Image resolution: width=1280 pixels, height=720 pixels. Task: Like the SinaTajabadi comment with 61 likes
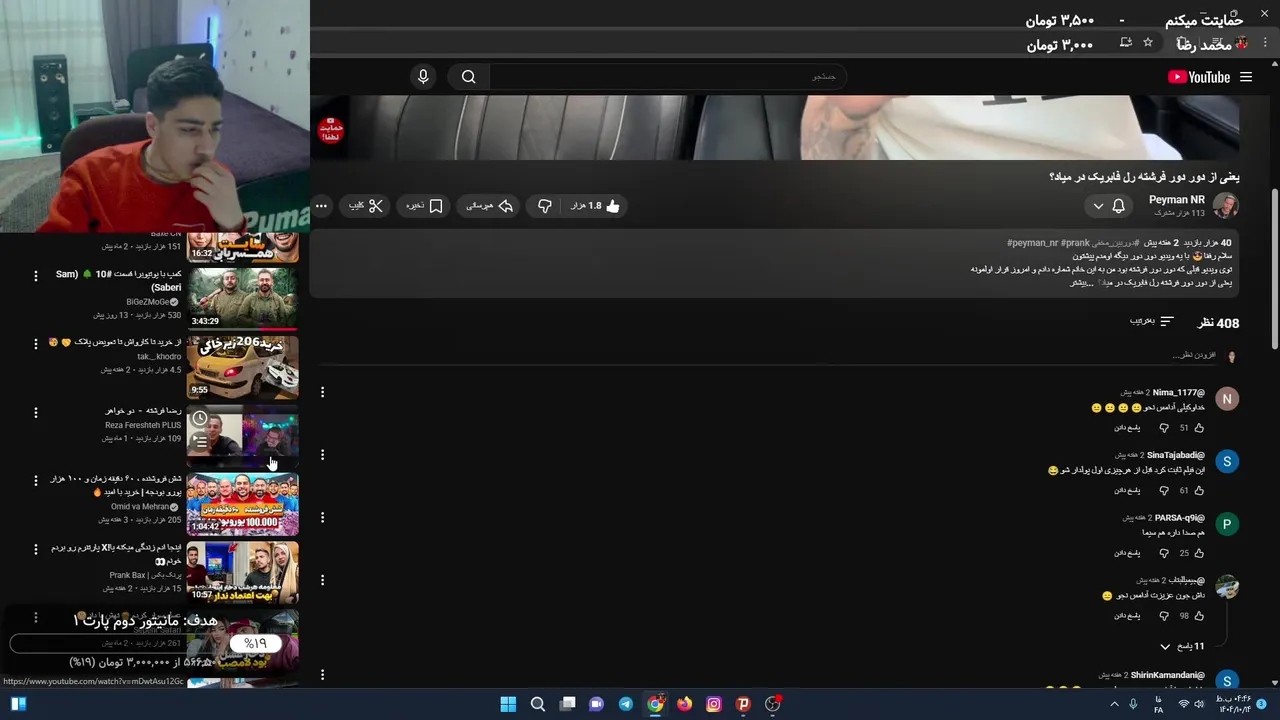1199,491
